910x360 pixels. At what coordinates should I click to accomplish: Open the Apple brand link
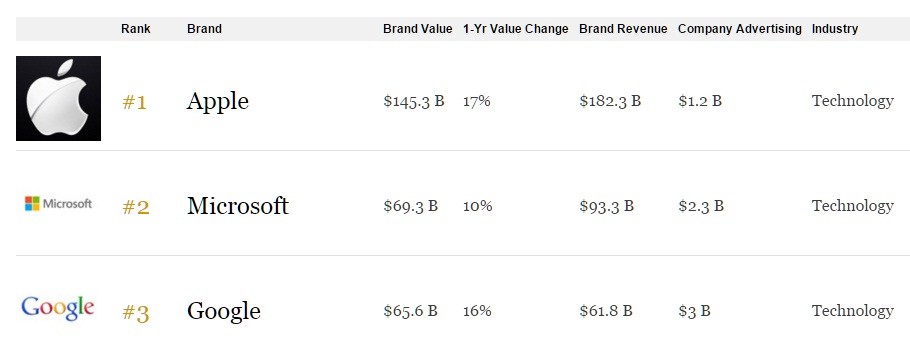[x=218, y=102]
